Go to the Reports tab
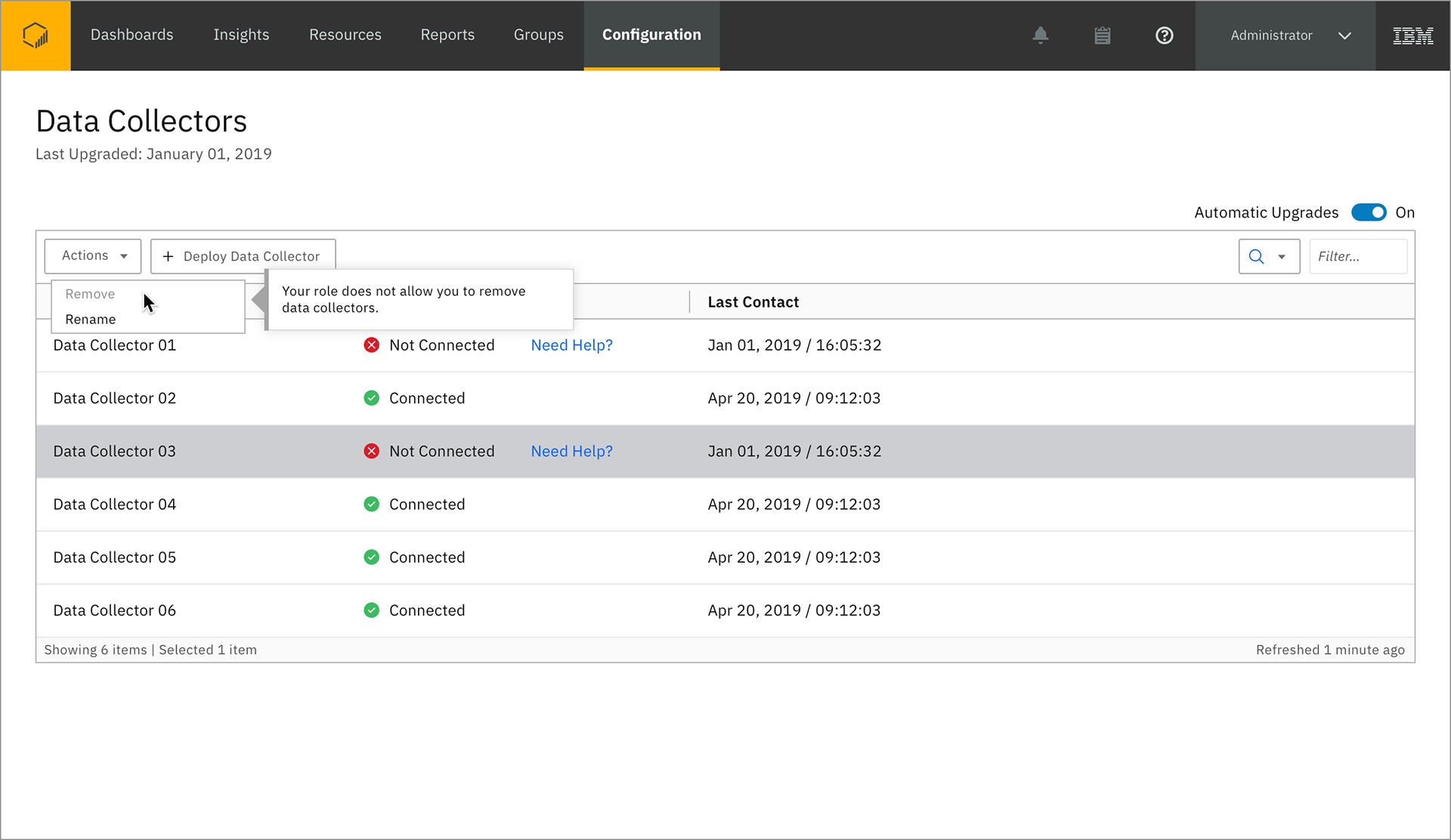This screenshot has width=1451, height=840. 447,36
